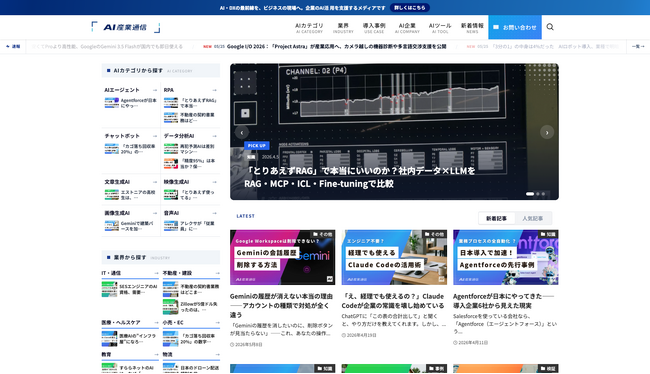
Task: Open the Agentforceが日本にやってきた article title
Action: click(504, 301)
